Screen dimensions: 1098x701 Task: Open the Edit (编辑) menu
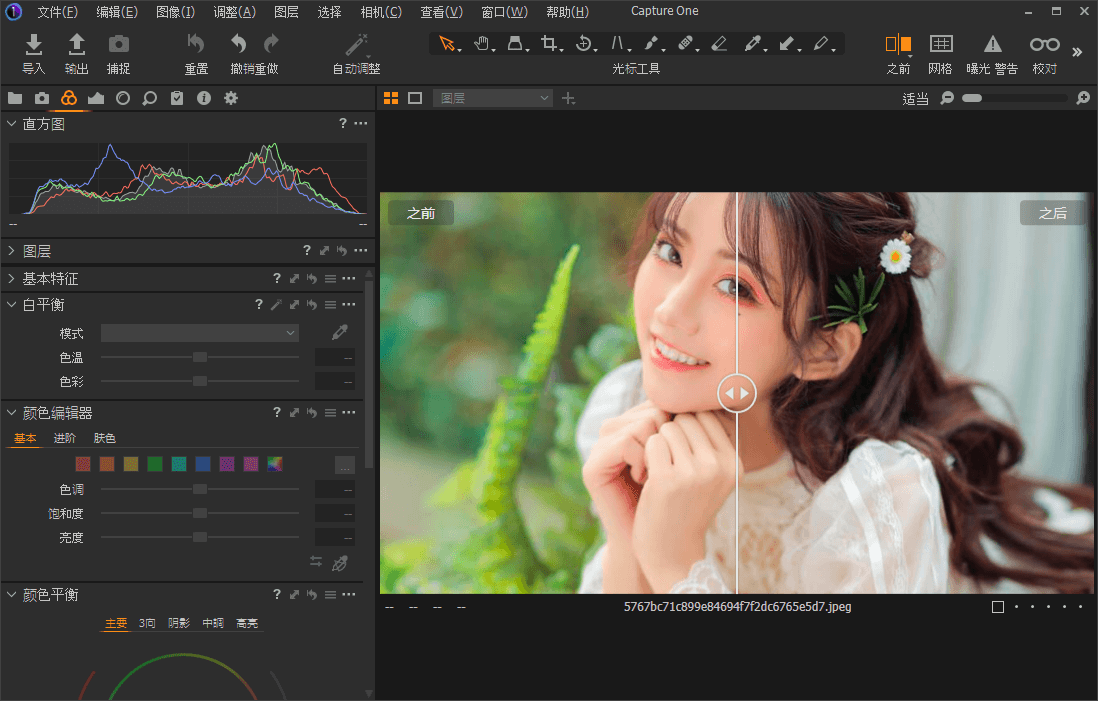(x=117, y=12)
